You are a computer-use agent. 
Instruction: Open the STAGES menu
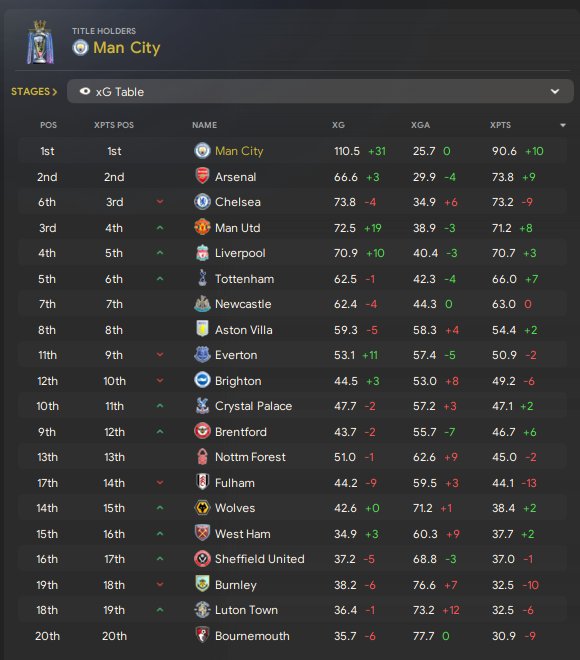point(34,91)
